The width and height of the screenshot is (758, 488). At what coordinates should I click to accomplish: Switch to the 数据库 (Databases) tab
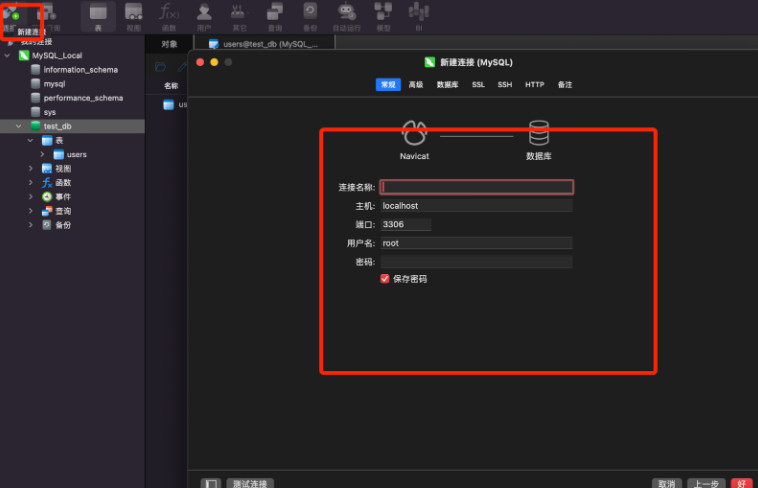[x=447, y=85]
